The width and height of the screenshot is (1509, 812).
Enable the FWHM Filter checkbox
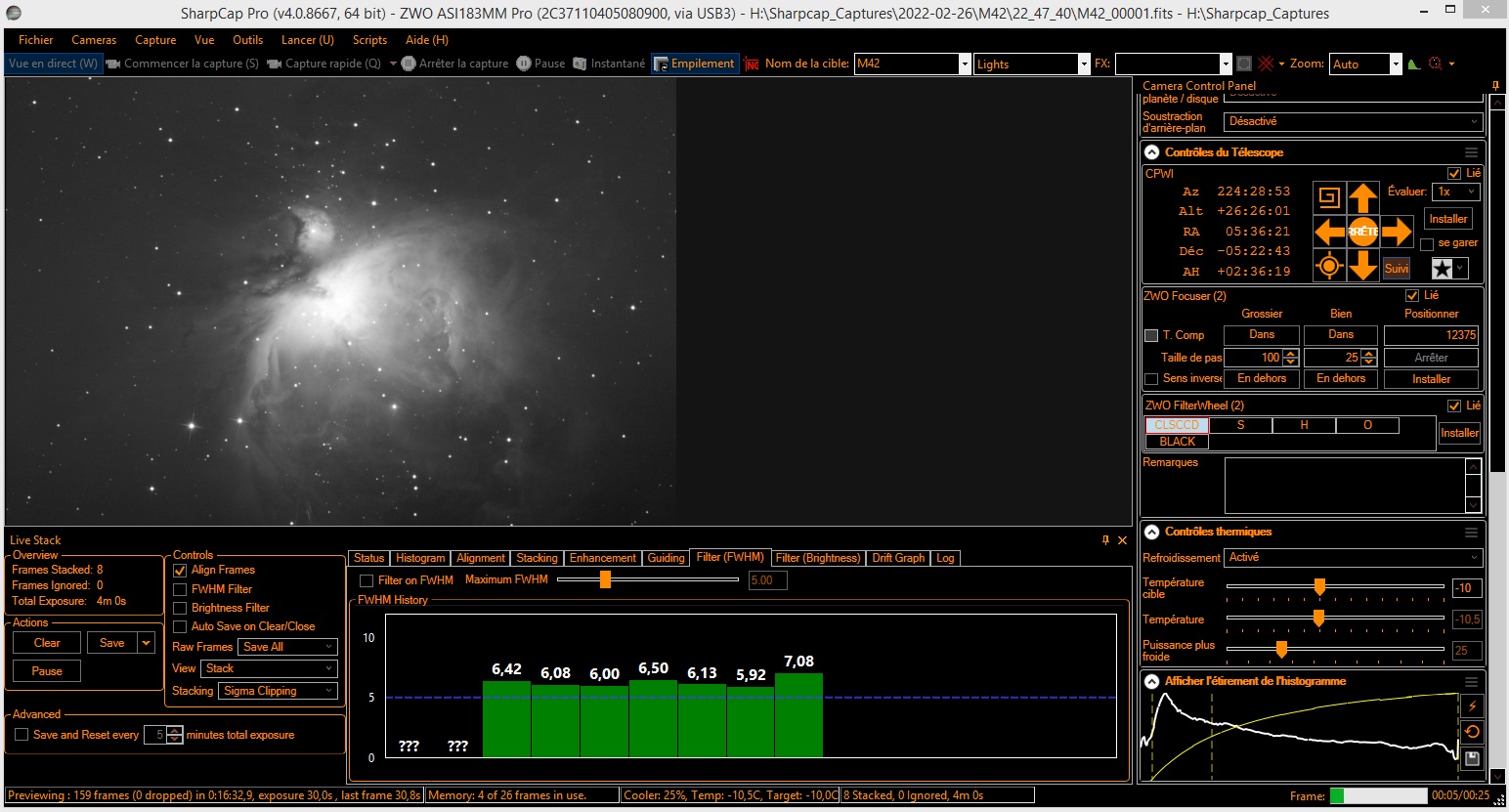[x=180, y=590]
